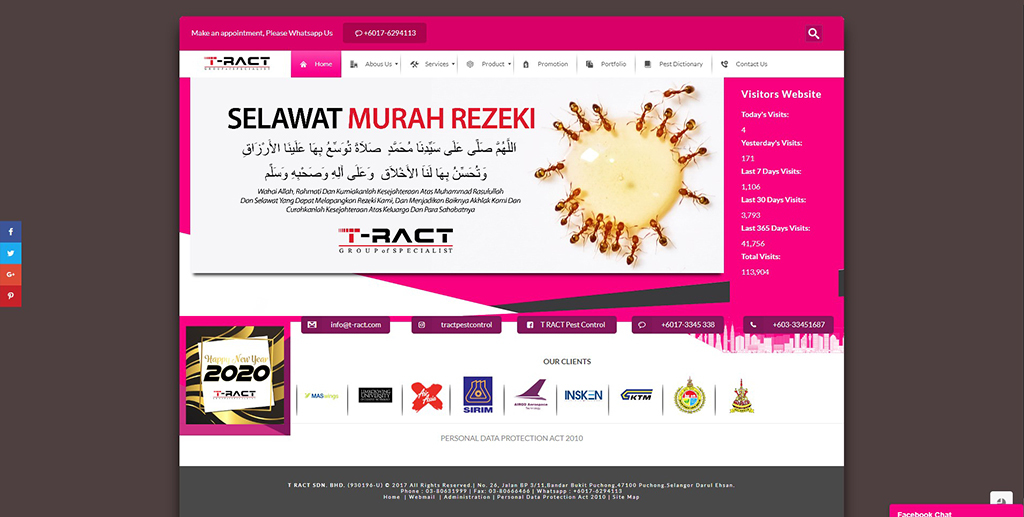
Task: Open the Pest Dictionary menu item
Action: pos(673,64)
